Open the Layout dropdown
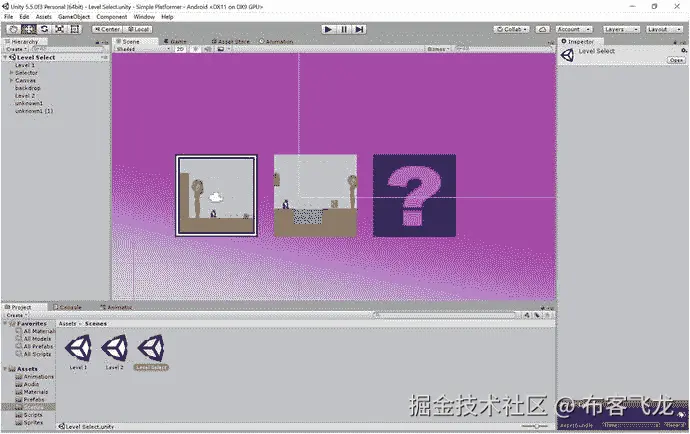The height and width of the screenshot is (434, 690). tap(664, 29)
